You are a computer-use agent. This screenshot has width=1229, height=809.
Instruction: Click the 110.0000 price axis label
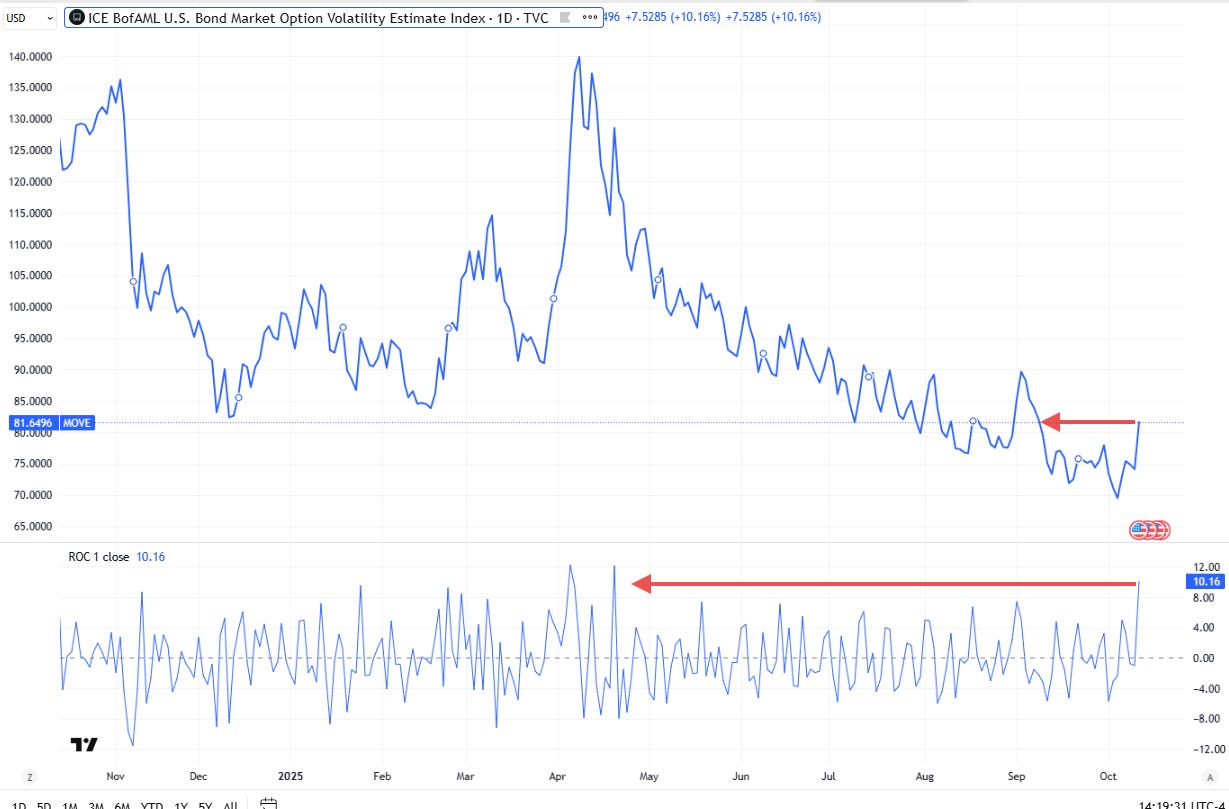(29, 244)
